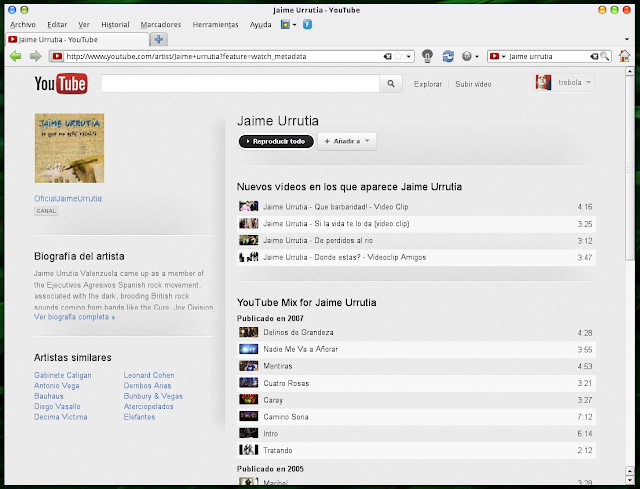The width and height of the screenshot is (640, 489).
Task: Click the search engine YouTube icon
Action: point(494,56)
